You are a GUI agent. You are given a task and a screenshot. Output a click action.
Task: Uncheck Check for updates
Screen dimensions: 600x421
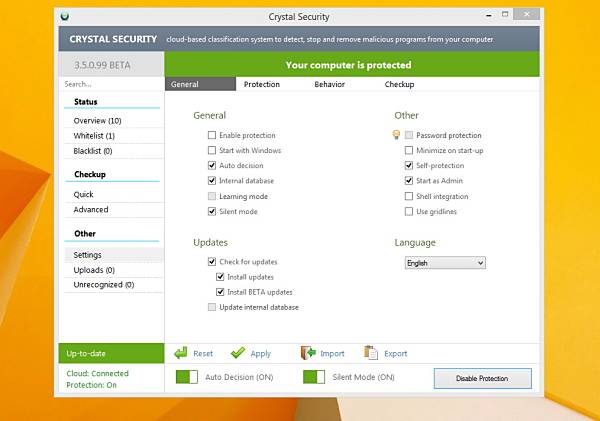[x=212, y=261]
